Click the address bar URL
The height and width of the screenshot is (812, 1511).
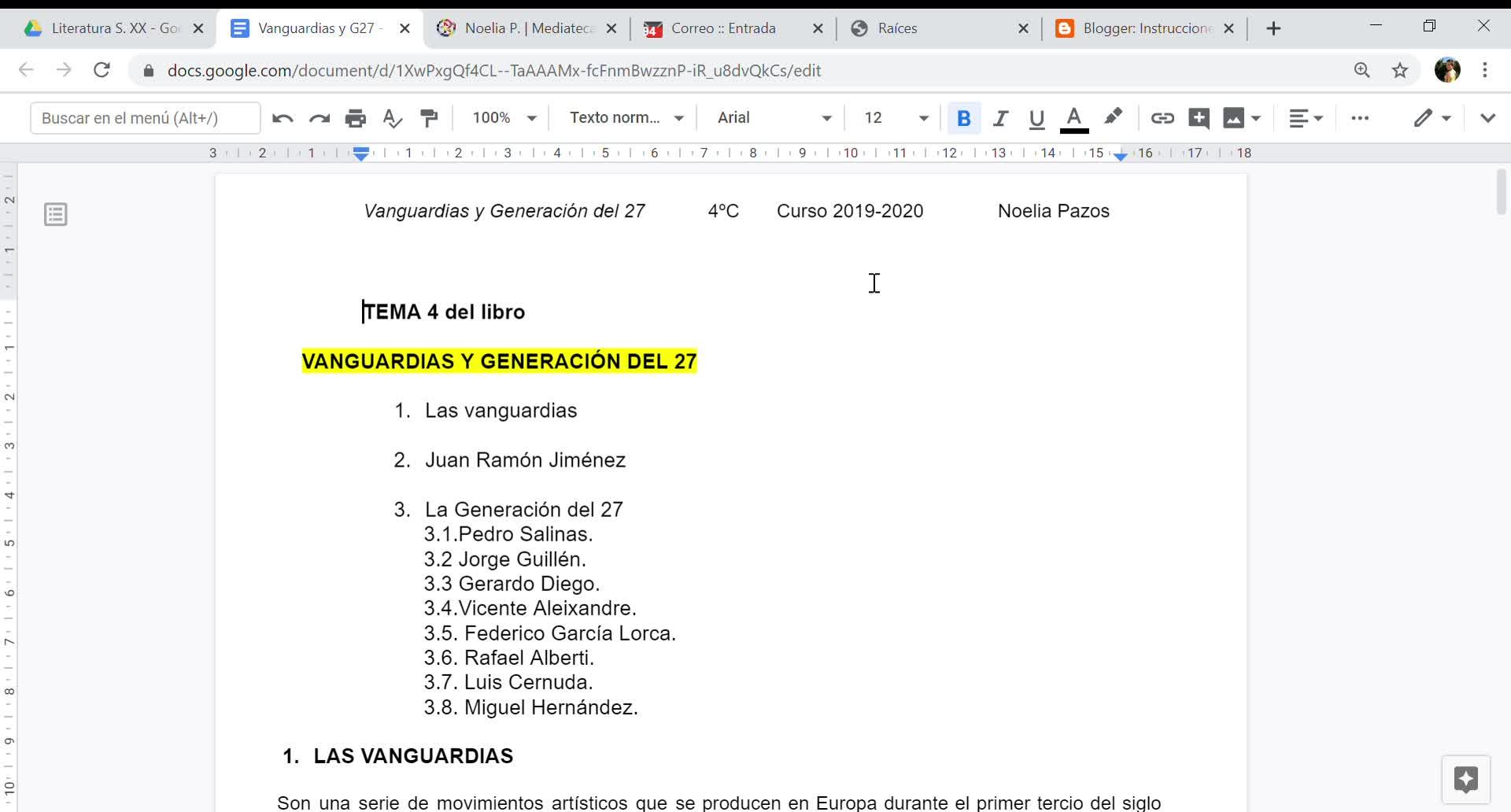pos(494,71)
